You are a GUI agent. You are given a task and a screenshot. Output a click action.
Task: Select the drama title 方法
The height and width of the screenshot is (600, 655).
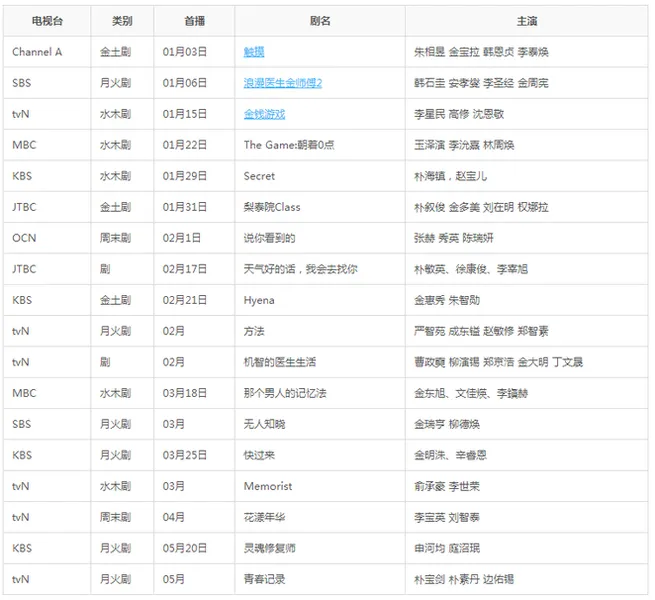coord(254,331)
